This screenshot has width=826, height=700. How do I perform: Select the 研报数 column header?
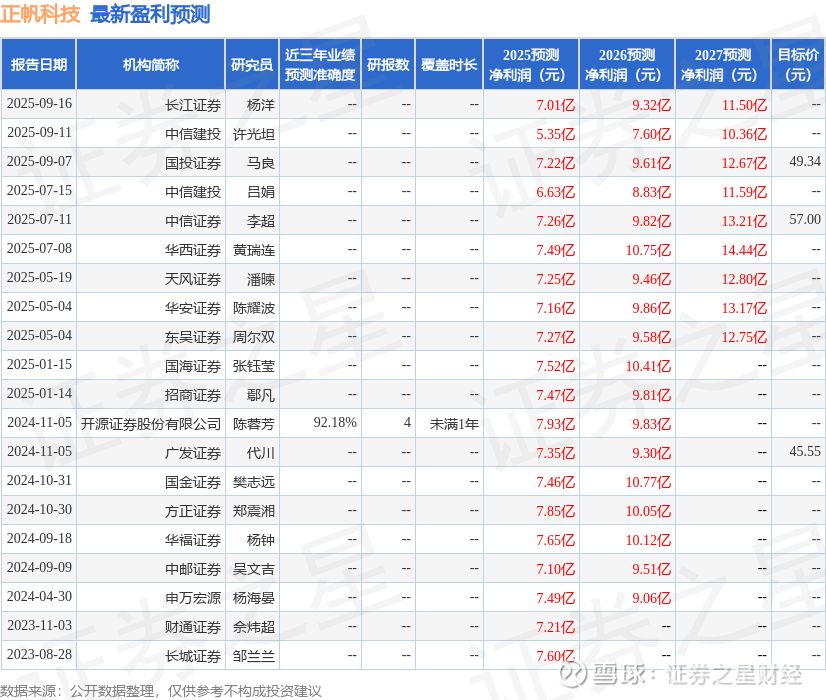point(388,64)
